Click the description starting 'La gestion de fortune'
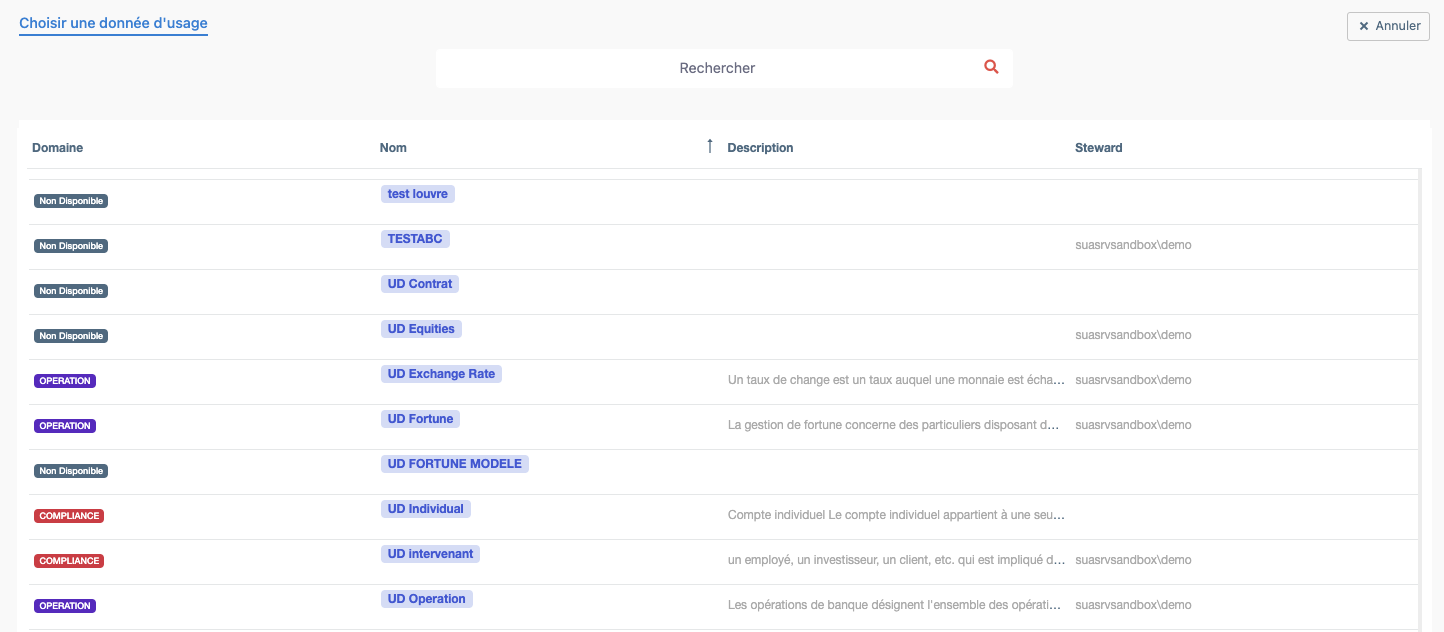Image resolution: width=1444 pixels, height=632 pixels. [894, 425]
